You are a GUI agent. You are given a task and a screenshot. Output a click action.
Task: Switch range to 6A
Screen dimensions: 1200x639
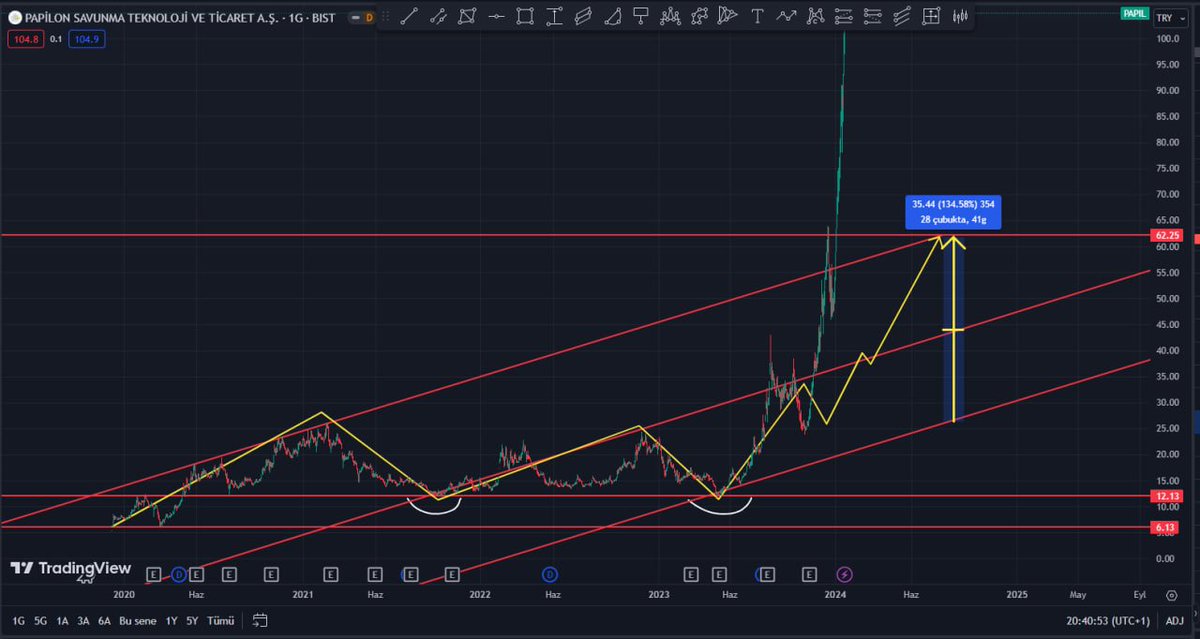tap(104, 621)
